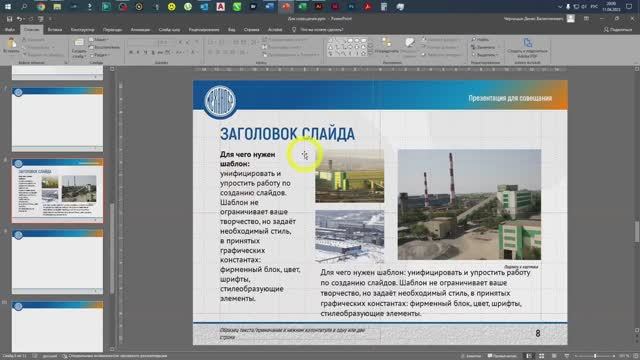Expand the Section dropdown in the Slides group
The height and width of the screenshot is (360, 640).
point(99,55)
